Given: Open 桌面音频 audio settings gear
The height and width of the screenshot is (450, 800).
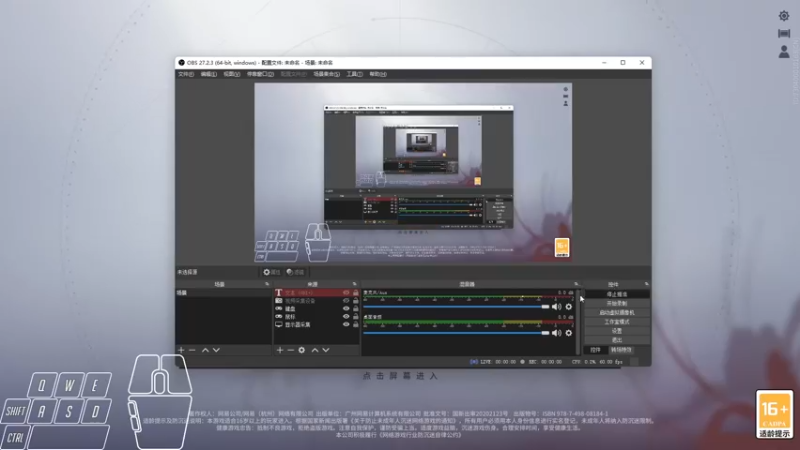Looking at the screenshot, I should pos(569,333).
